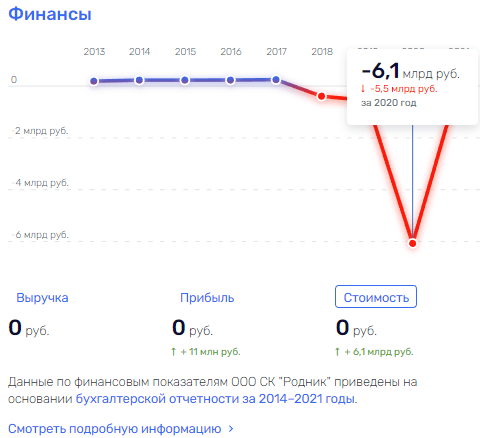Click the 2015 data point on chart
Screen dimensions: 480x438
click(x=185, y=80)
